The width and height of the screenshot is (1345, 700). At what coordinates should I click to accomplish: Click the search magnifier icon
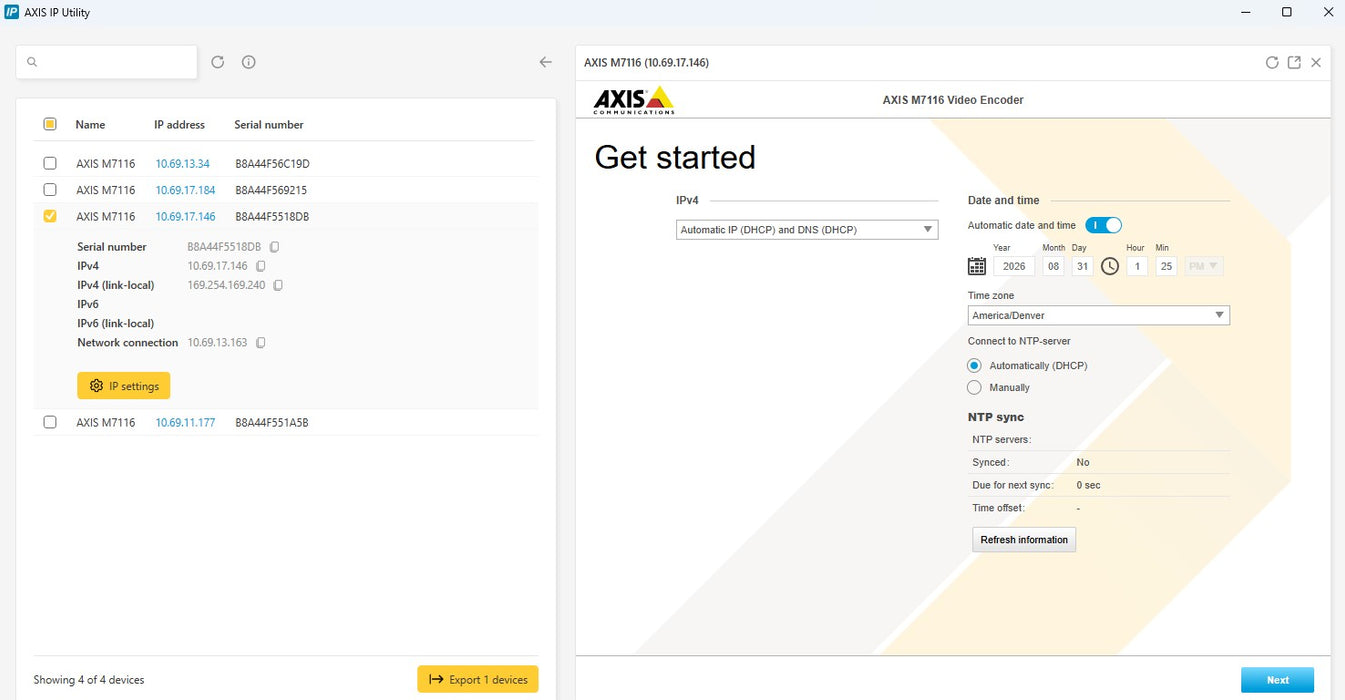32,62
